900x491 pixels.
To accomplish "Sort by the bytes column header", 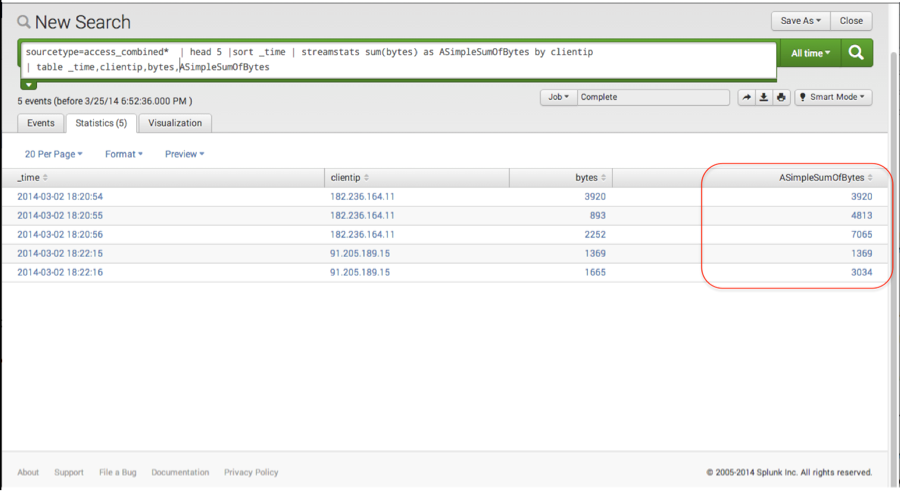I will (x=589, y=177).
